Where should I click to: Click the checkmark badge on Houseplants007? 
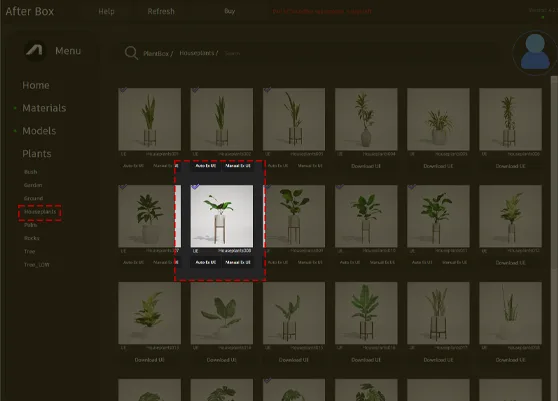point(123,186)
